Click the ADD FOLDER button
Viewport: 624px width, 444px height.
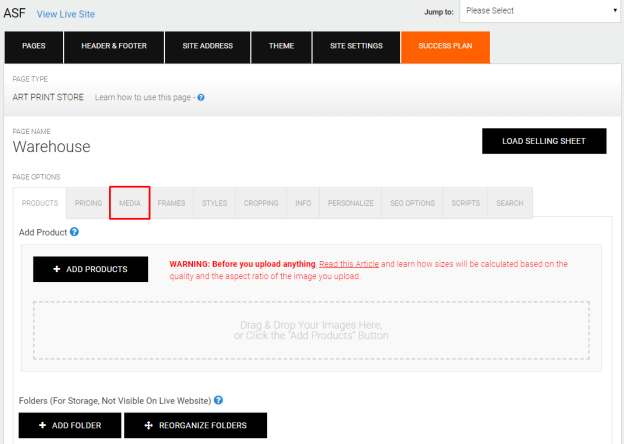[70, 425]
